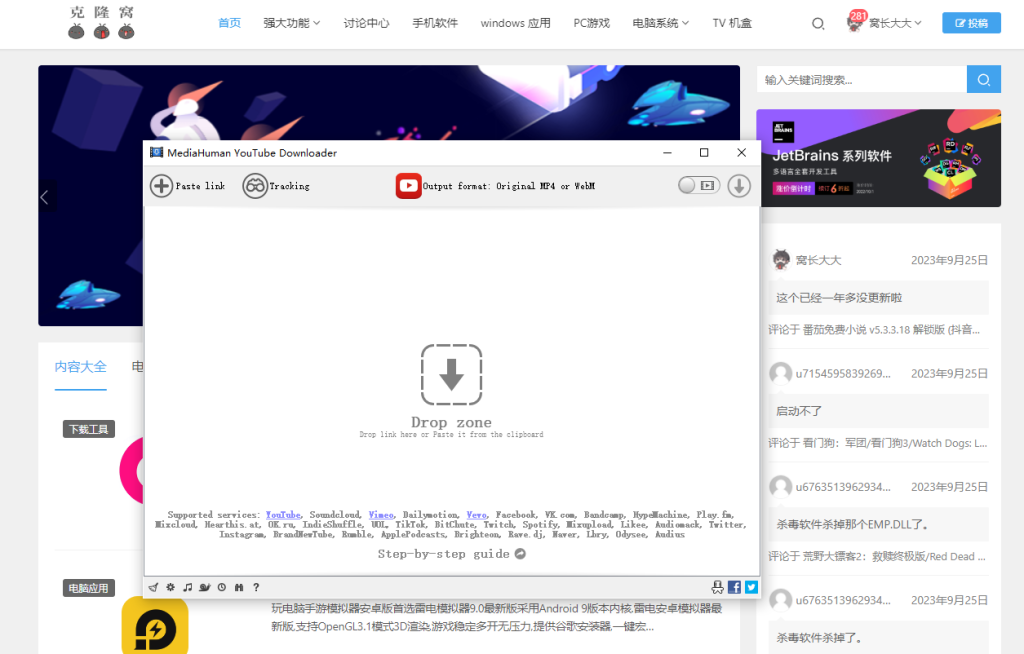This screenshot has width=1024, height=654.
Task: Click the yellow 雷电模拟器 app icon
Action: (x=155, y=626)
